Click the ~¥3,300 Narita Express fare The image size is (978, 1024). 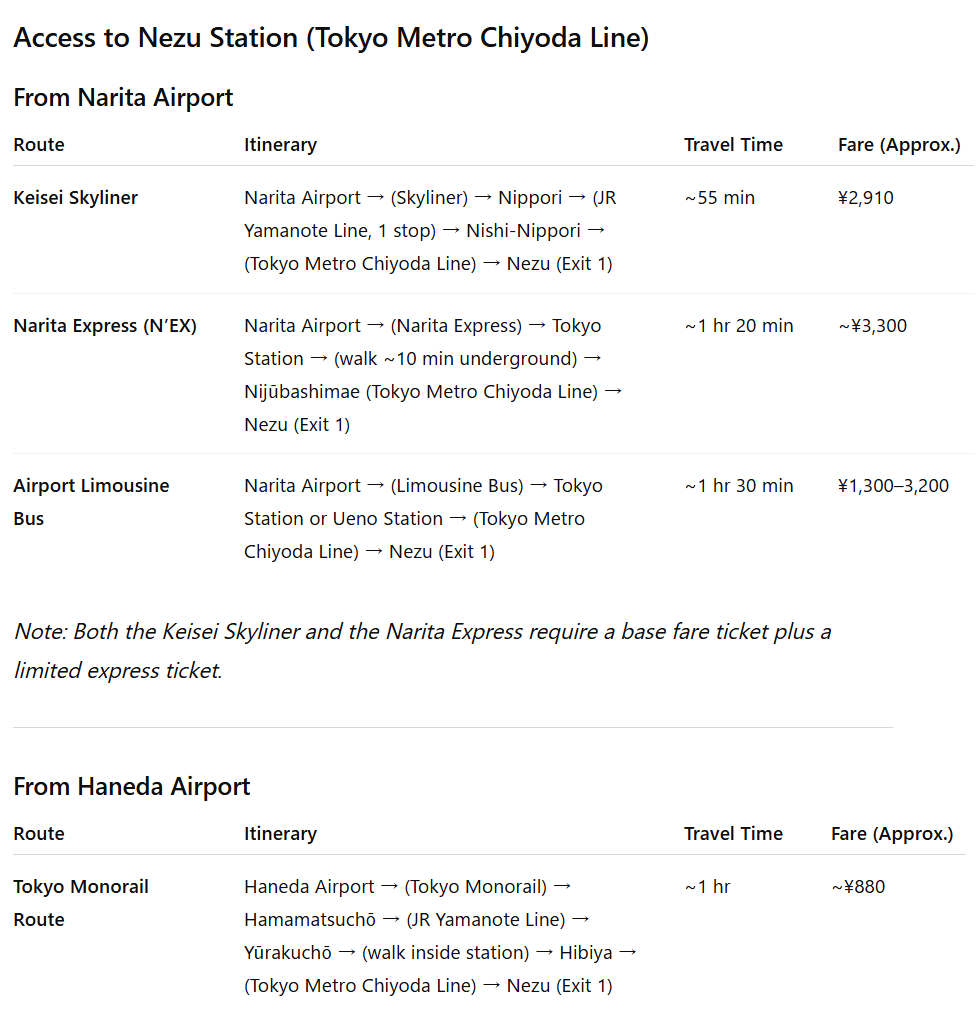click(872, 326)
